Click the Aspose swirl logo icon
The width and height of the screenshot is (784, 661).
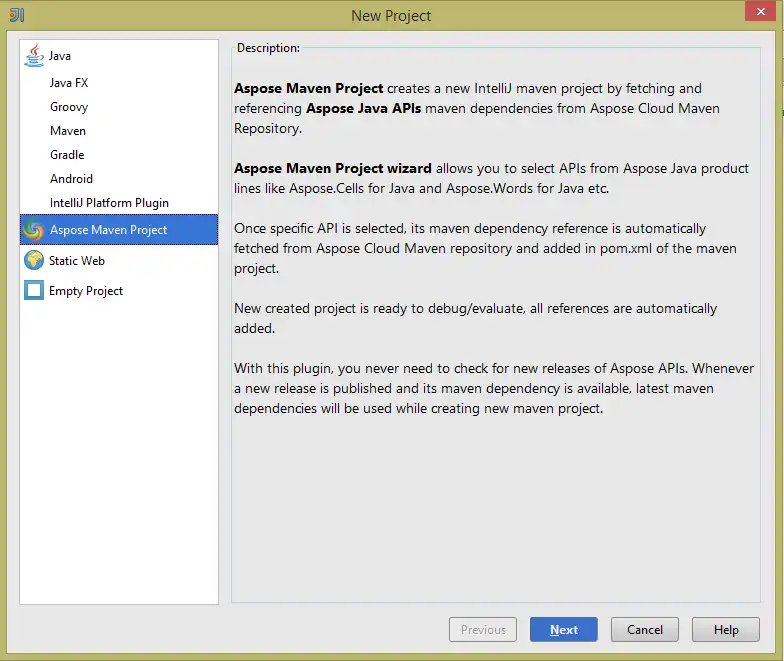click(x=34, y=230)
